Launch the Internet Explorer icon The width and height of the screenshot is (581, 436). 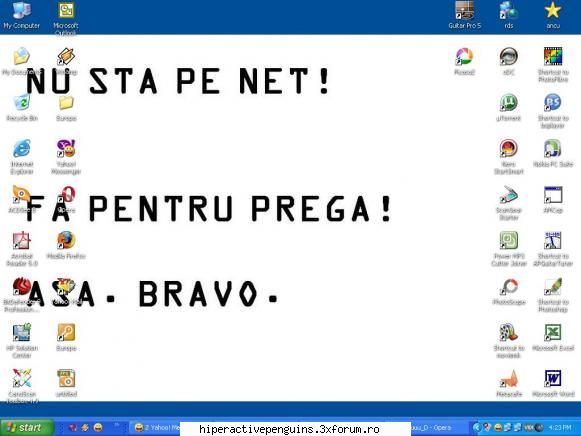22,156
